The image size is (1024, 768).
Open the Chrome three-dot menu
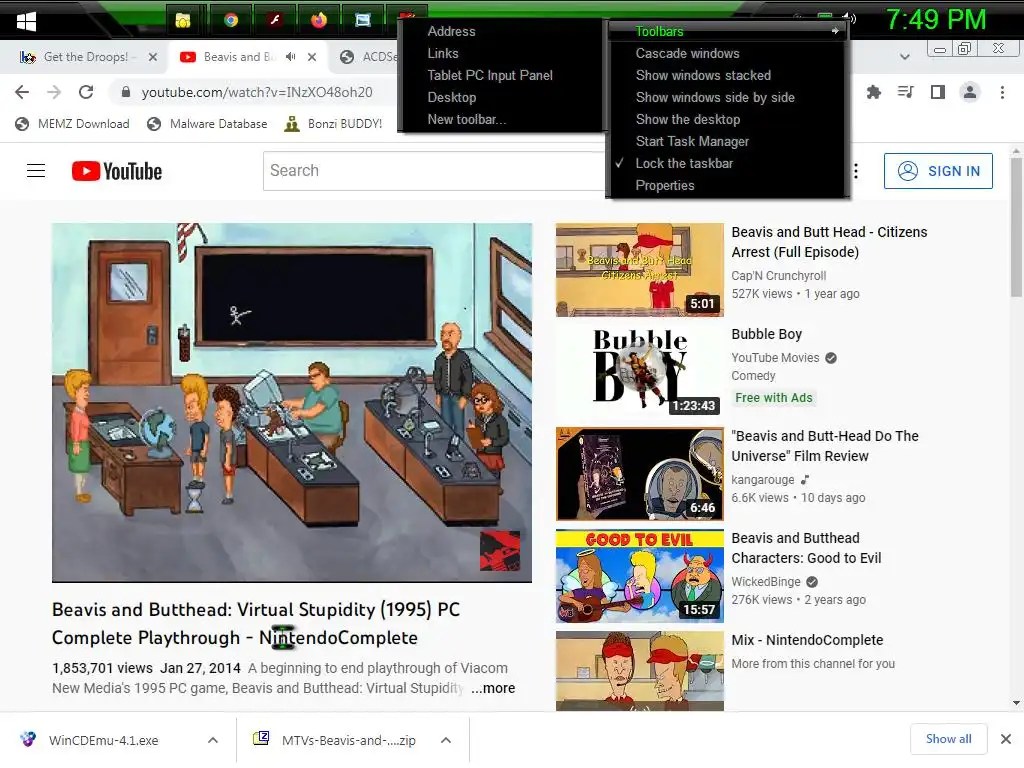point(1002,92)
